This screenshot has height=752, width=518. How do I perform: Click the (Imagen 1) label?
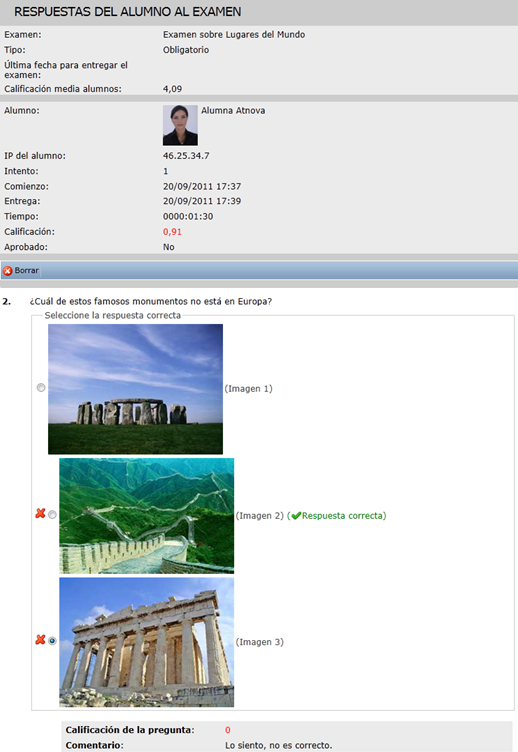pos(248,388)
